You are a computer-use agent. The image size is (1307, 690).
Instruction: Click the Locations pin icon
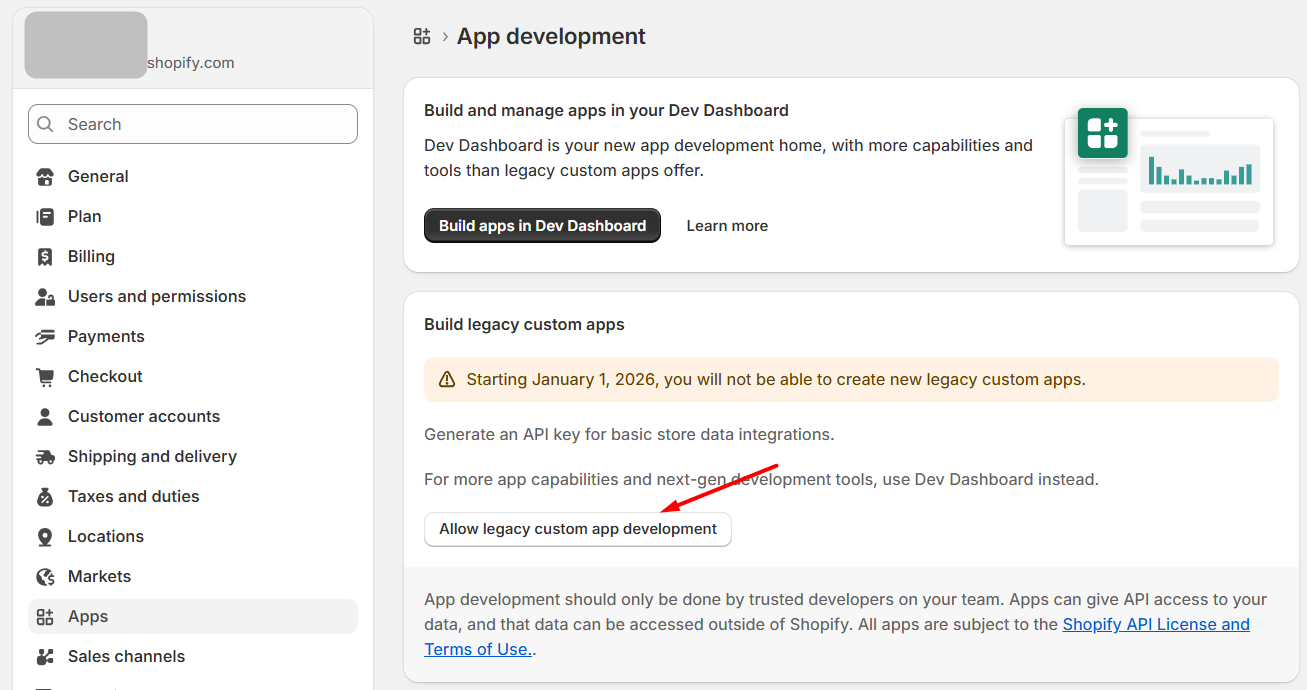coord(45,537)
